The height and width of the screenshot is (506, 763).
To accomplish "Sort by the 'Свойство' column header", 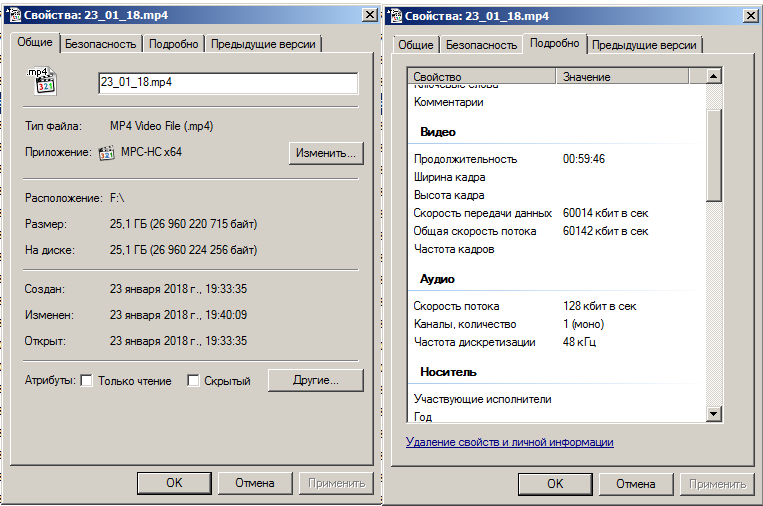I will pyautogui.click(x=481, y=77).
